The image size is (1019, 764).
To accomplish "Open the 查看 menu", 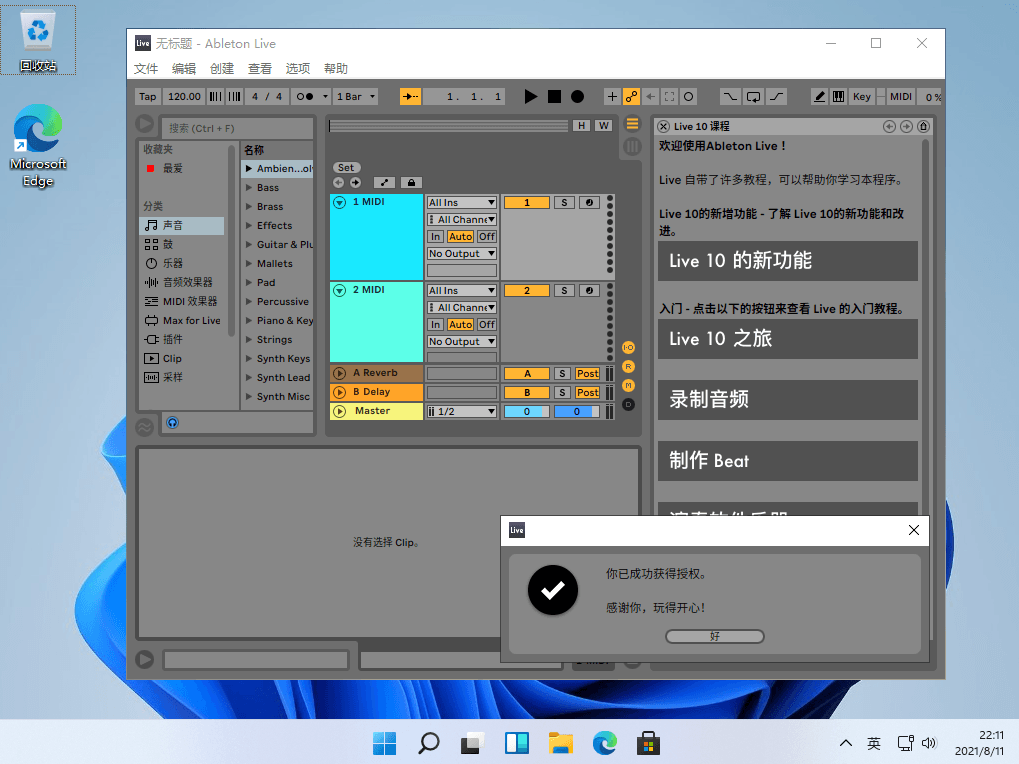I will coord(260,68).
